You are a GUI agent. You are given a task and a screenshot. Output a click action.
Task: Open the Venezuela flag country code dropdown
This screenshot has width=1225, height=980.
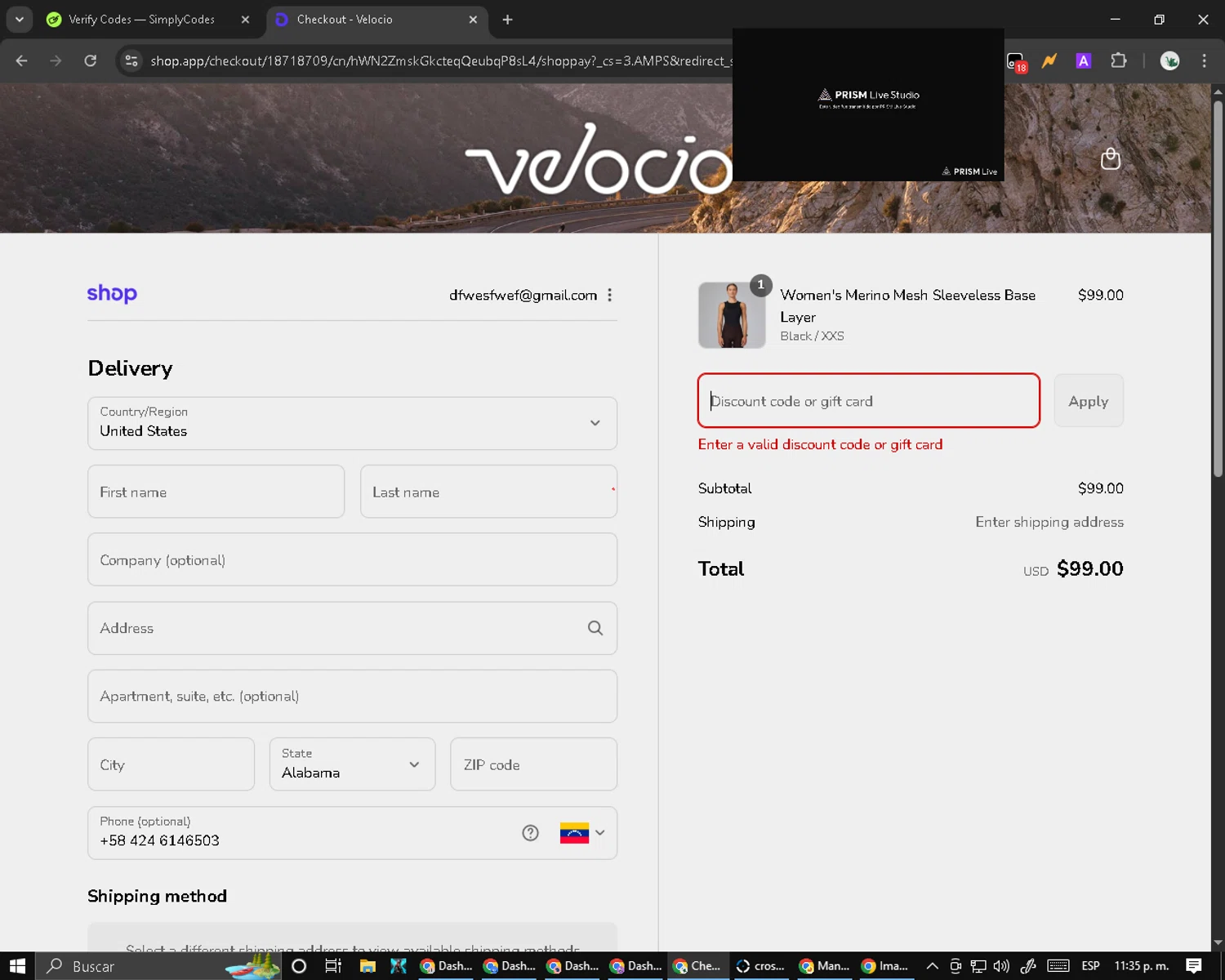click(582, 833)
